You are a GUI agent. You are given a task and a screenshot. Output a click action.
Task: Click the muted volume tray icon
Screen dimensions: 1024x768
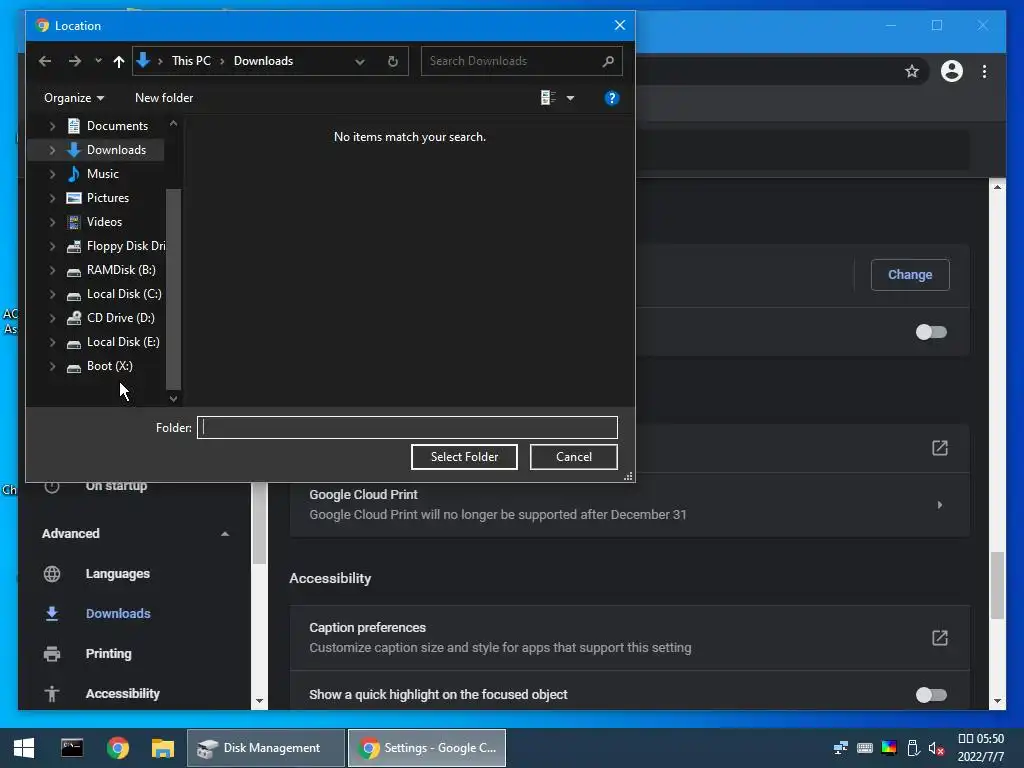pyautogui.click(x=936, y=748)
